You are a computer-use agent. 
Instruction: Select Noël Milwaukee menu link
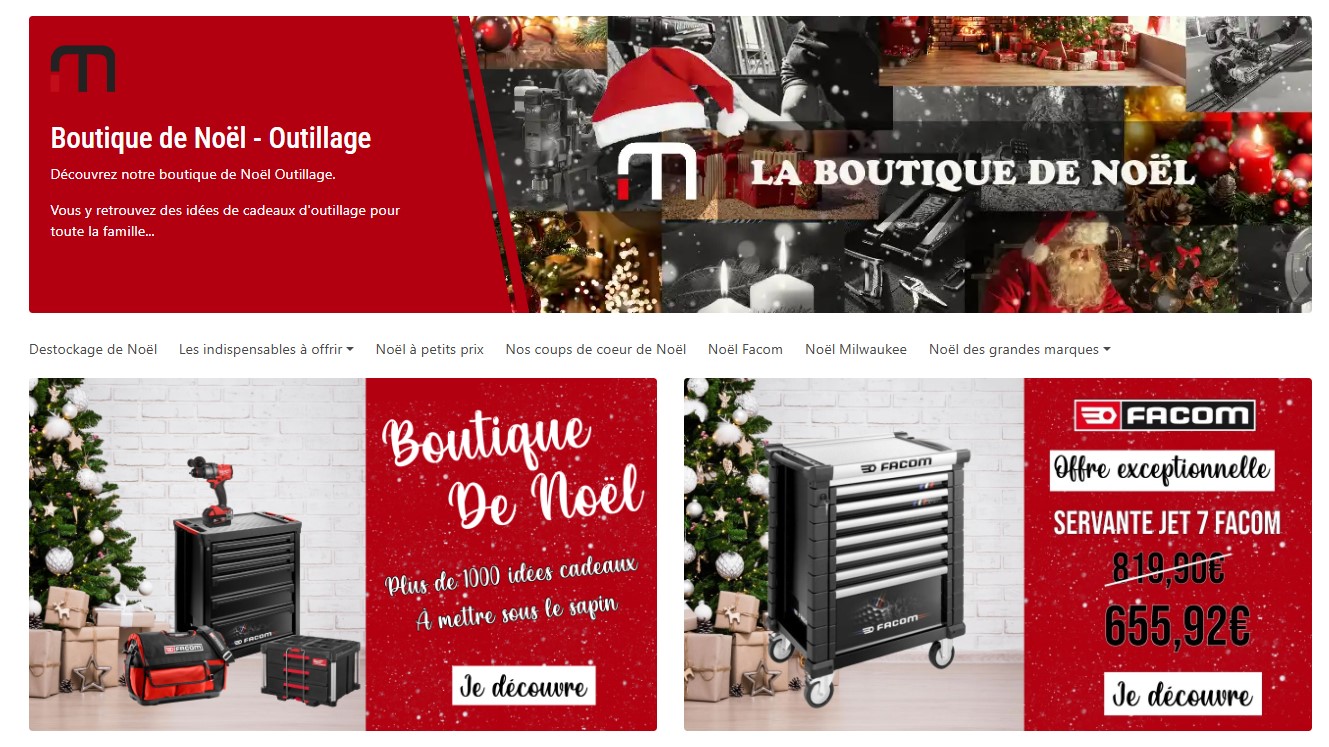tap(856, 349)
